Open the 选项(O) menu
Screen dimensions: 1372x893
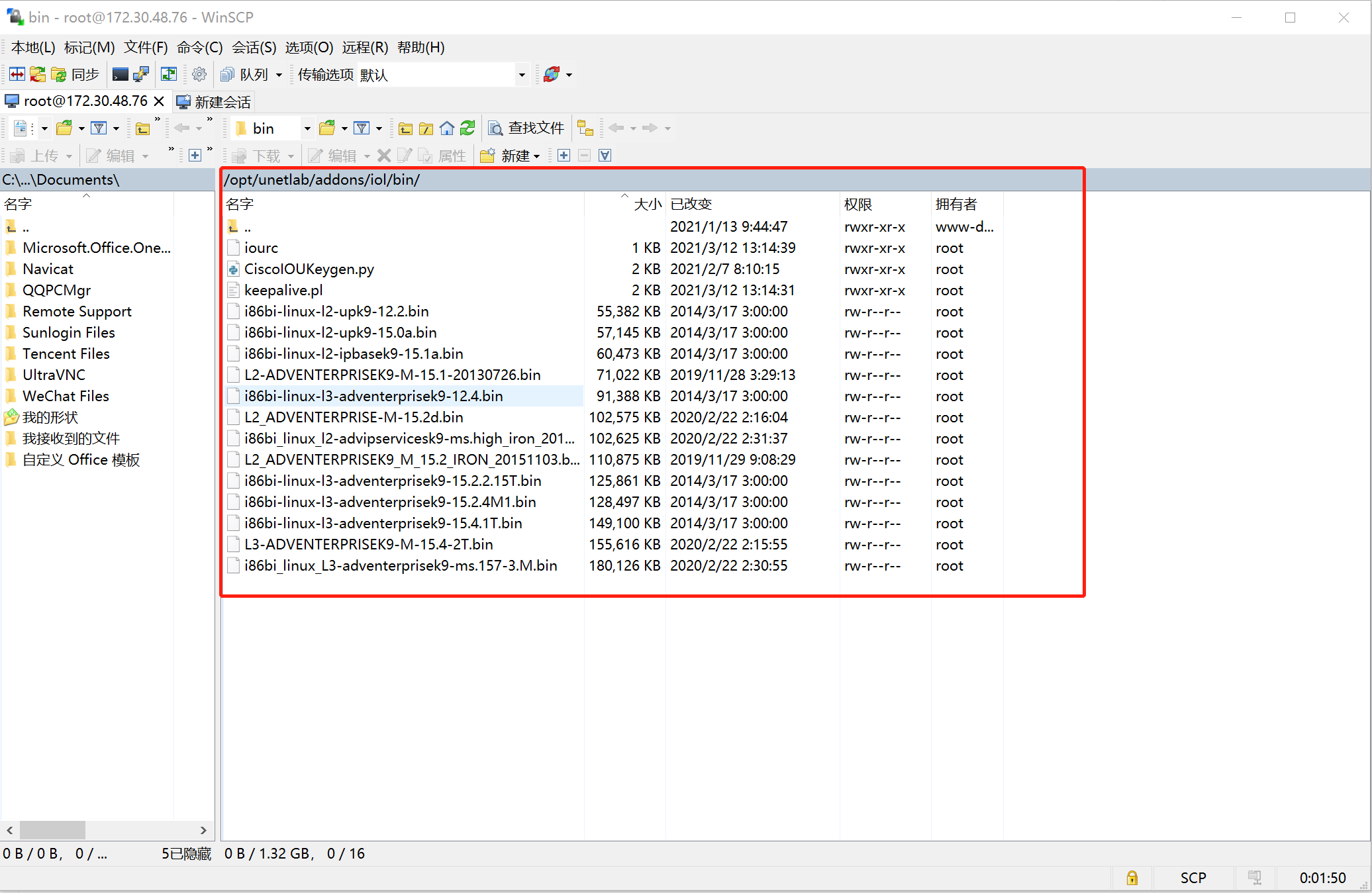[309, 47]
